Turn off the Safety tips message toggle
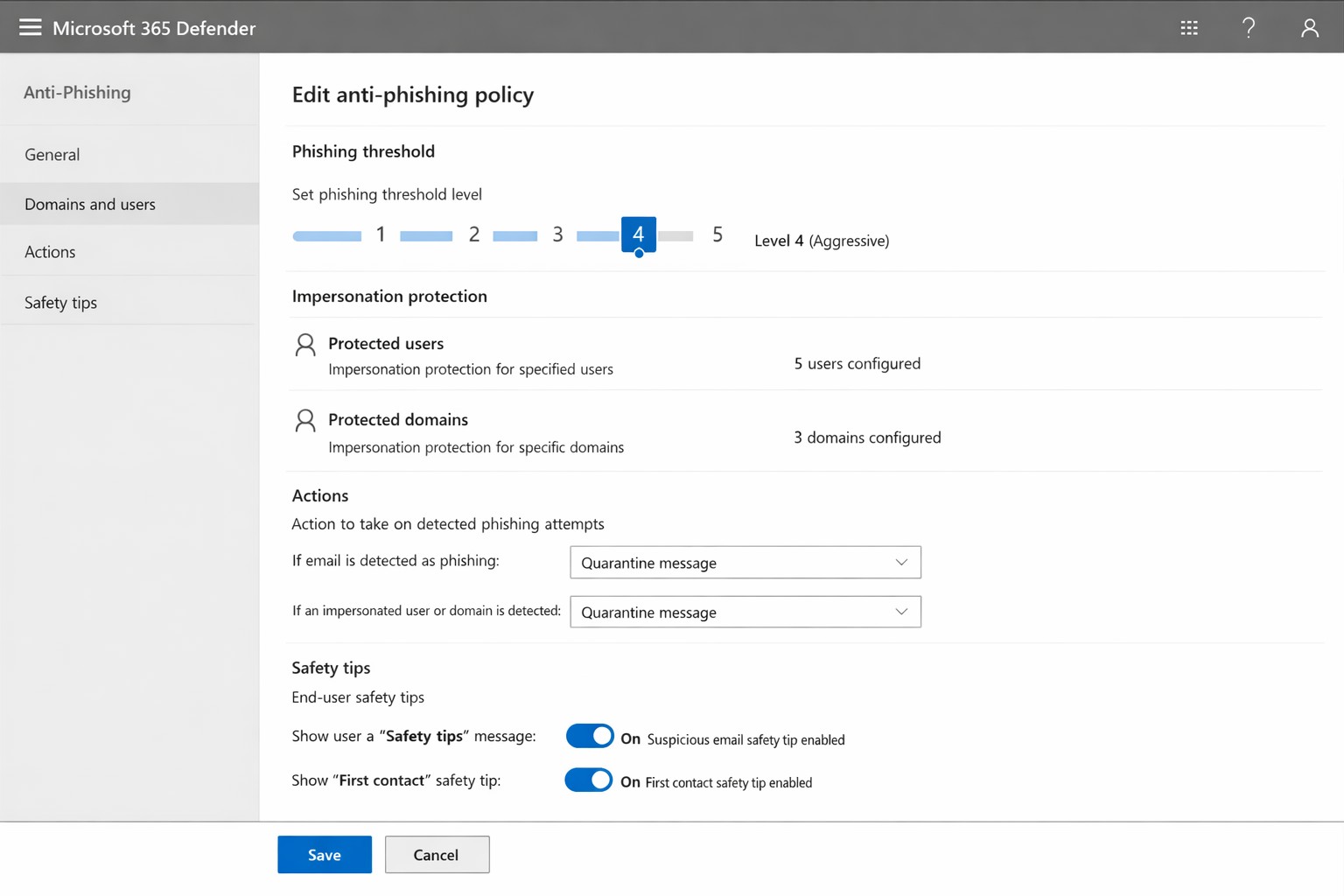 [x=590, y=736]
